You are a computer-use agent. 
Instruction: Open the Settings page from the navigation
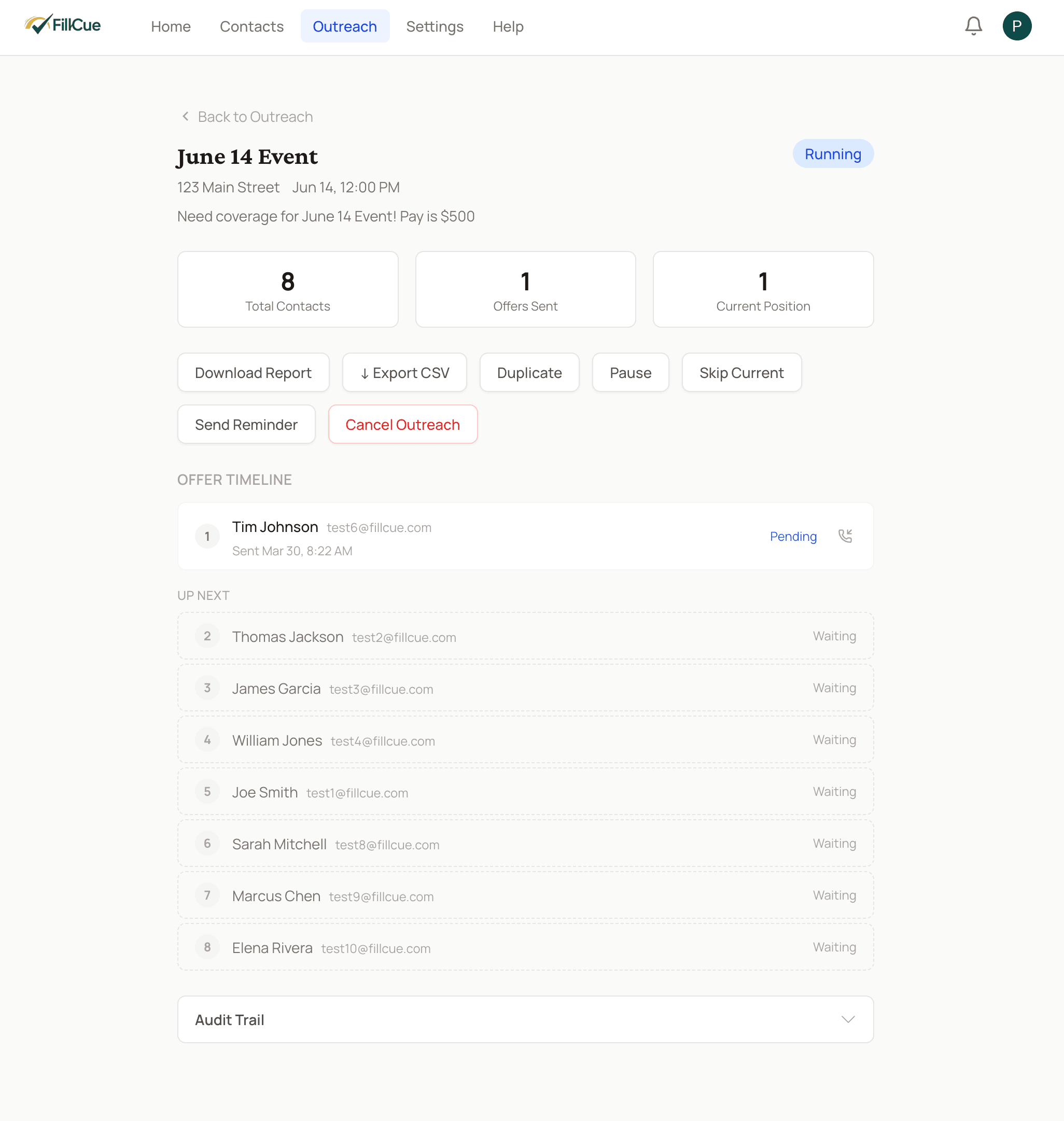point(435,26)
